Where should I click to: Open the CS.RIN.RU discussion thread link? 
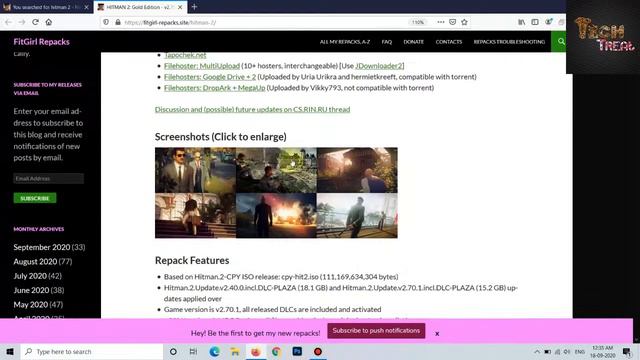[x=252, y=109]
